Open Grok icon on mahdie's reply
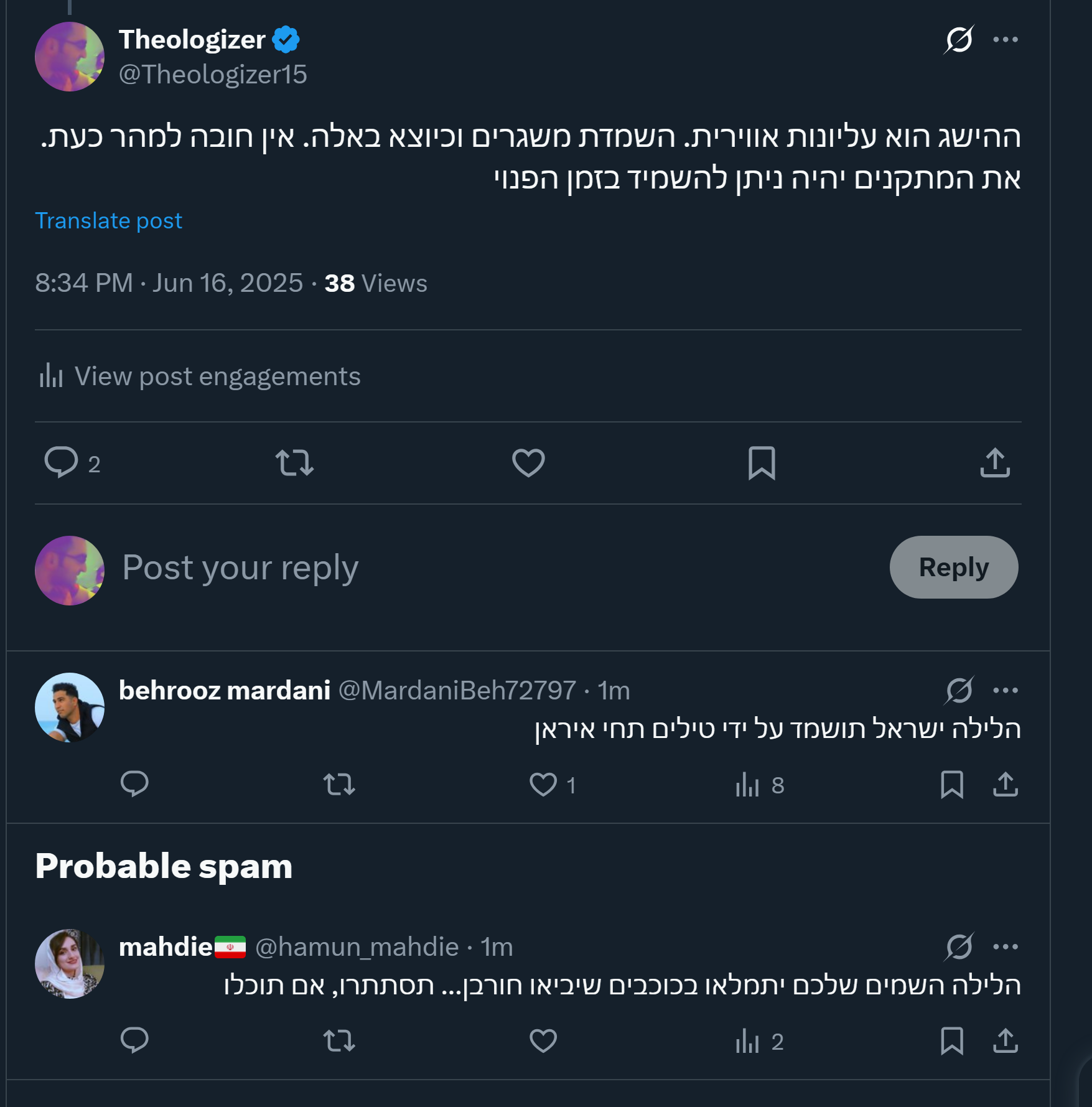 [959, 947]
